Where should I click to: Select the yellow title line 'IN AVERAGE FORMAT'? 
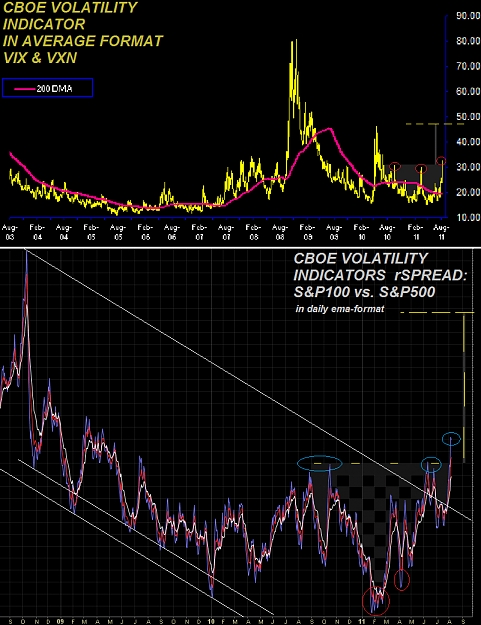coord(83,41)
